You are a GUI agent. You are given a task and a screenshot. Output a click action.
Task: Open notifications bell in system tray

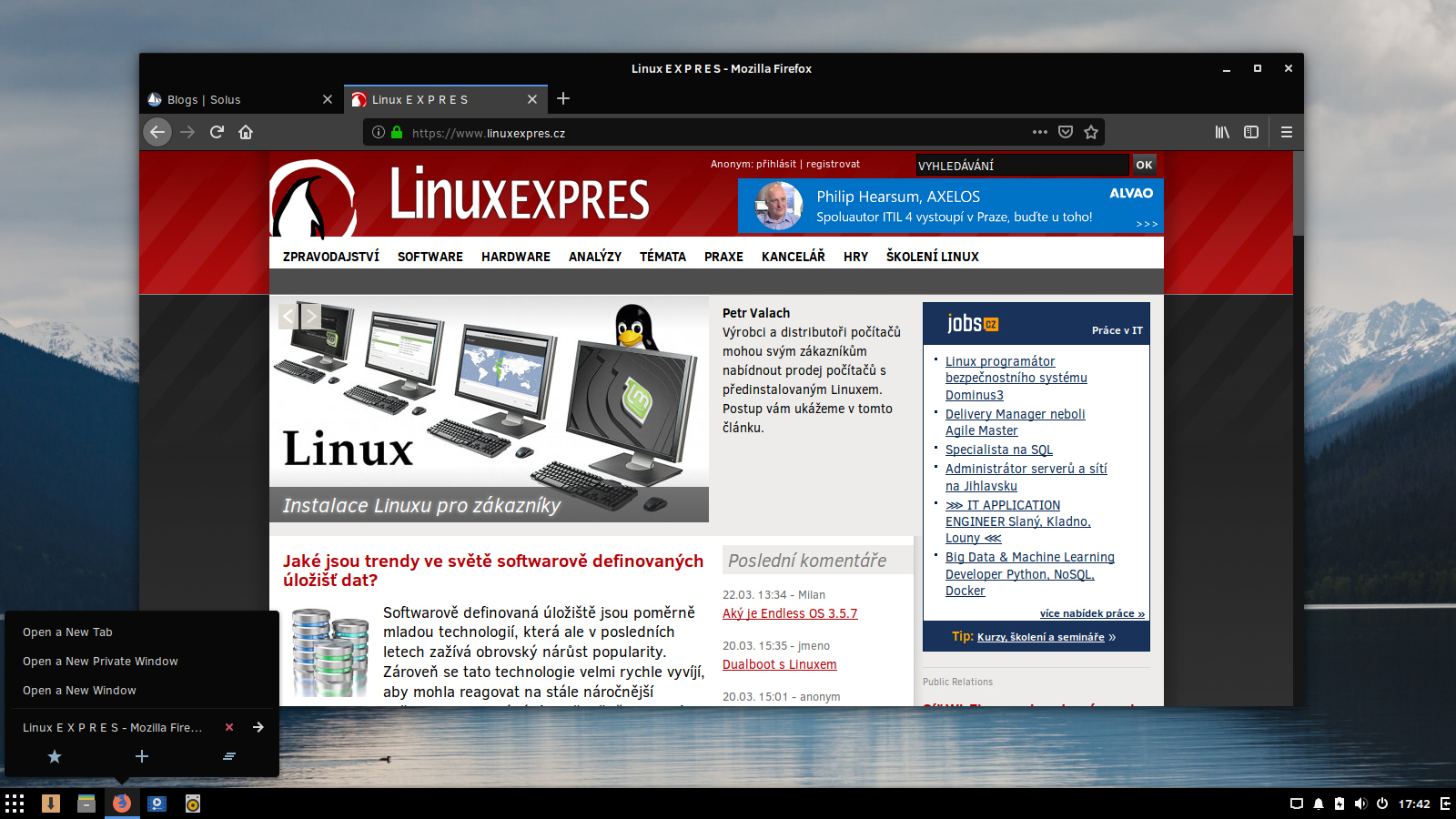point(1318,804)
